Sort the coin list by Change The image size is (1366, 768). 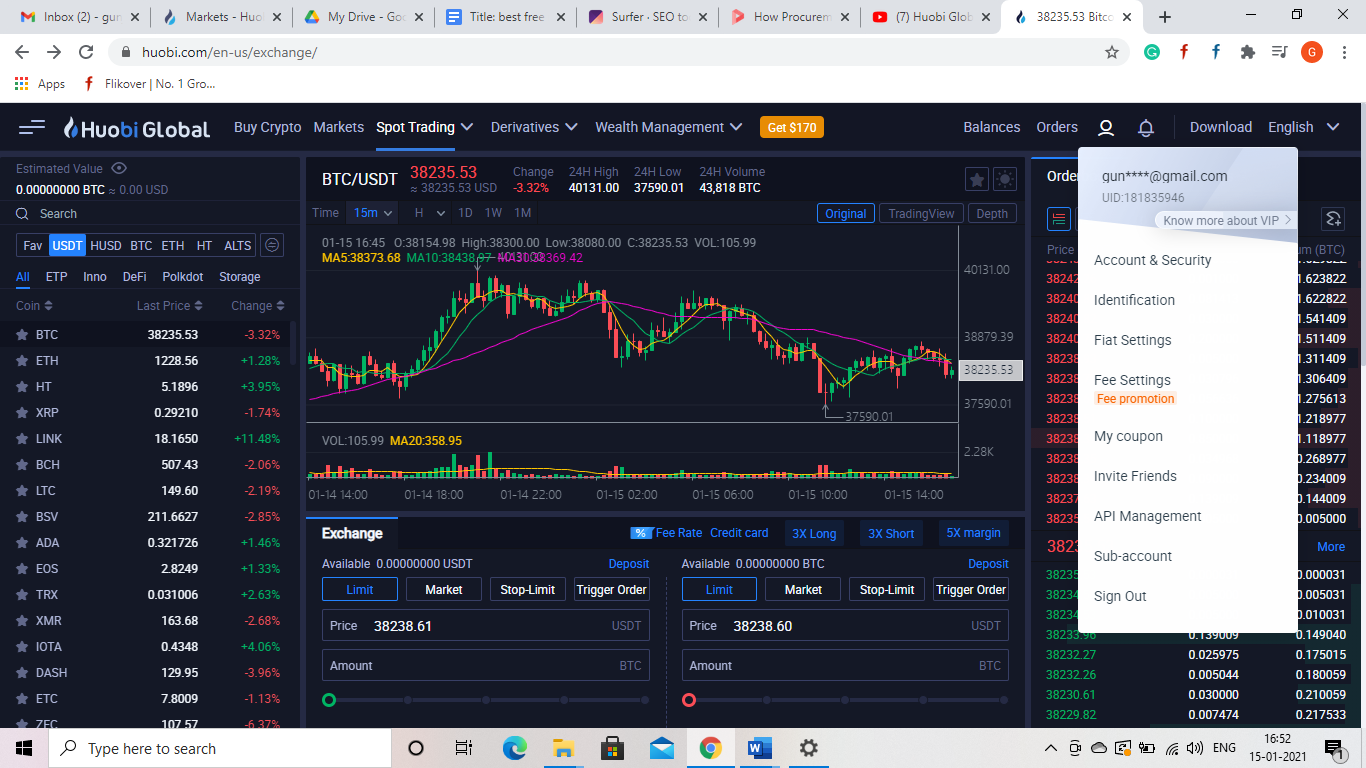click(x=258, y=306)
